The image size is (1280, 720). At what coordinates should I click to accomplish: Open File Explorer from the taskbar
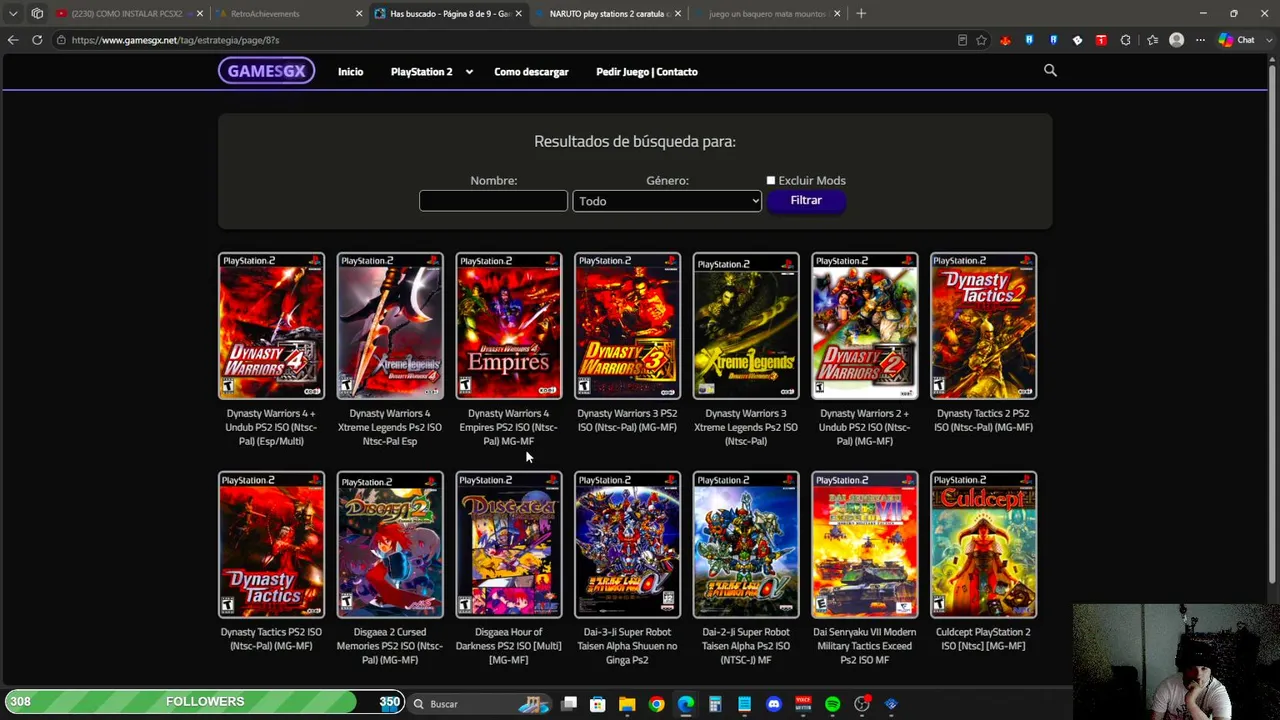[x=627, y=704]
